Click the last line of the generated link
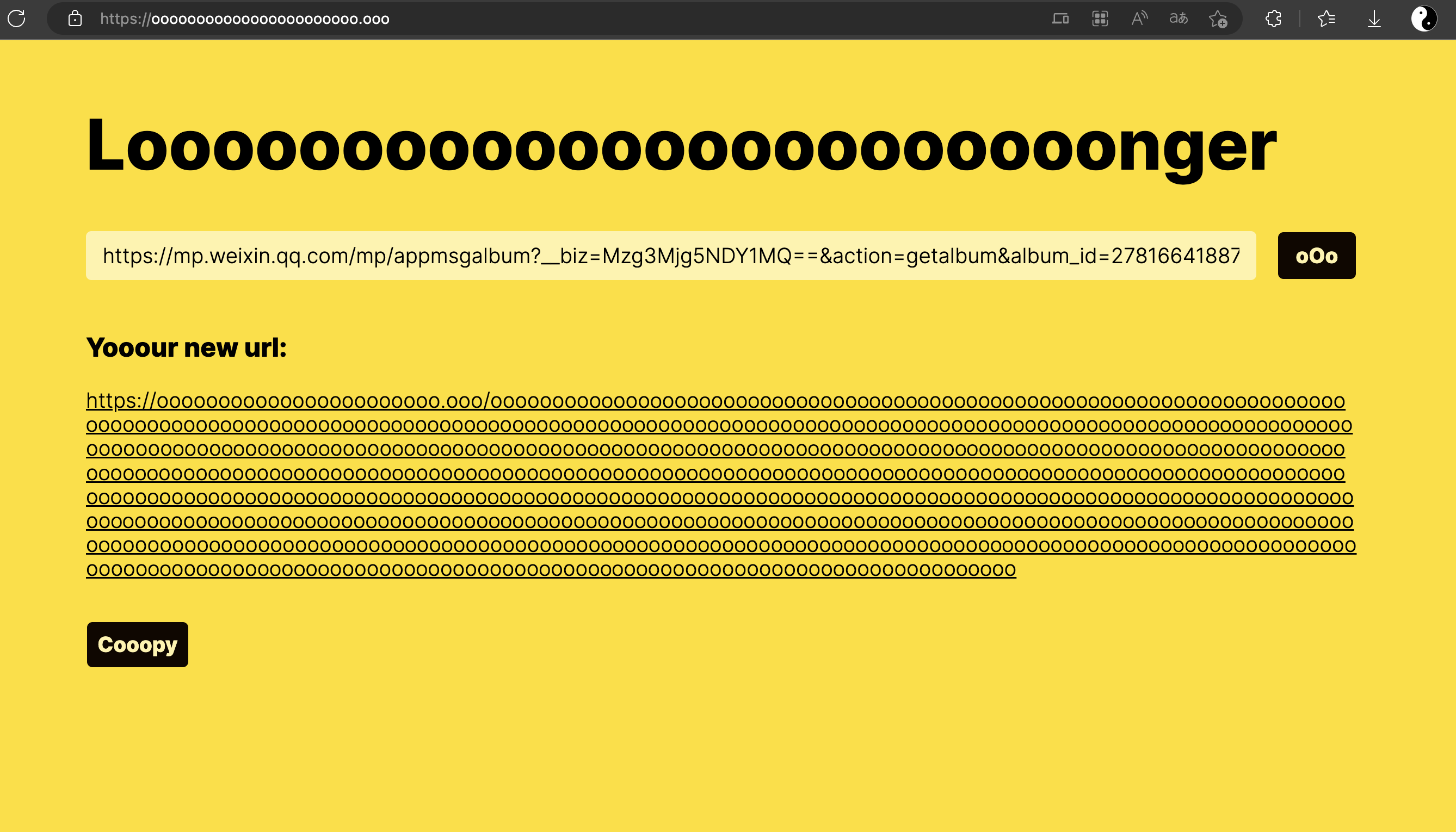 (x=551, y=570)
